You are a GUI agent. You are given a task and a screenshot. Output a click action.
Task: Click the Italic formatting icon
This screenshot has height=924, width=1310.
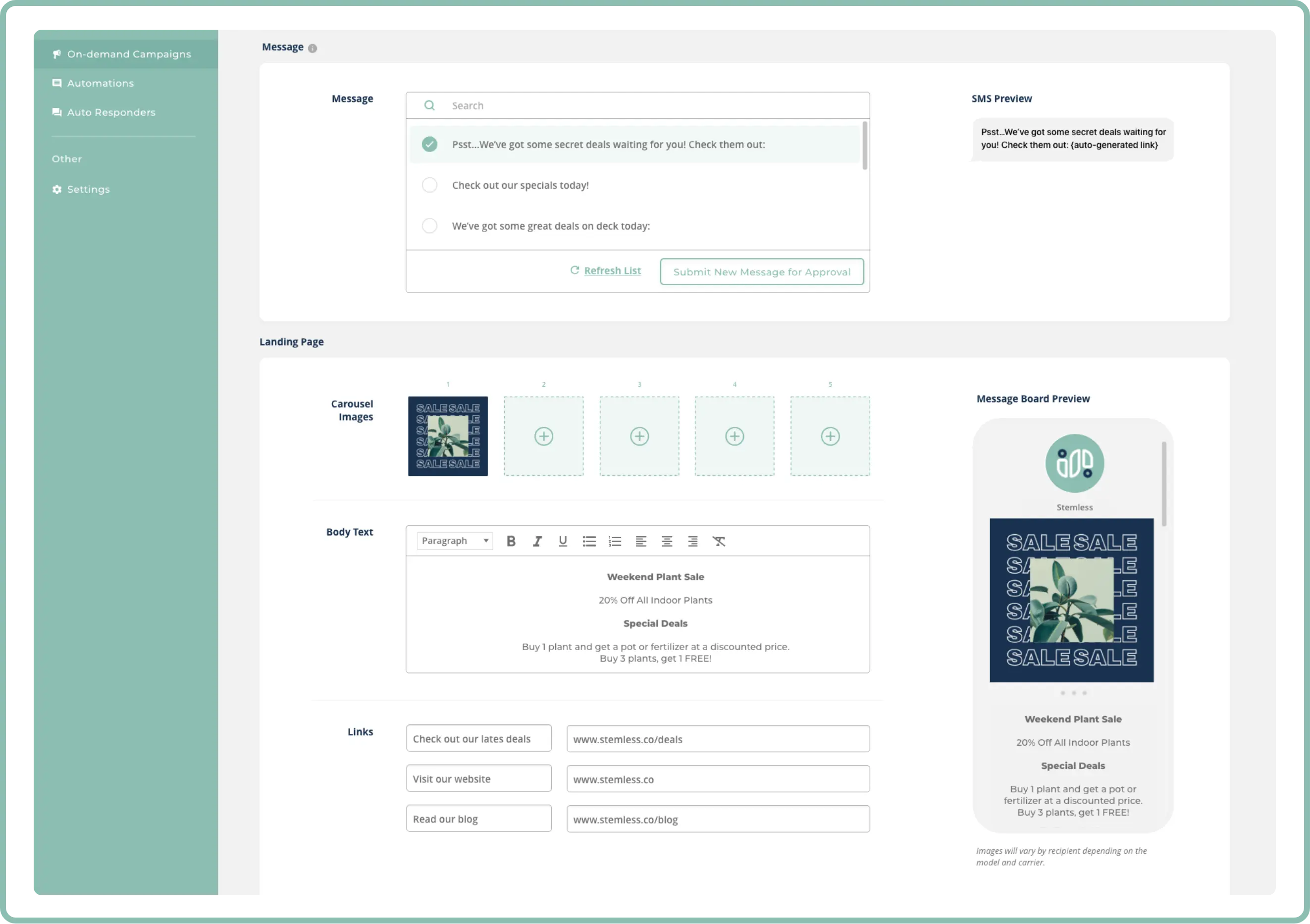[535, 541]
